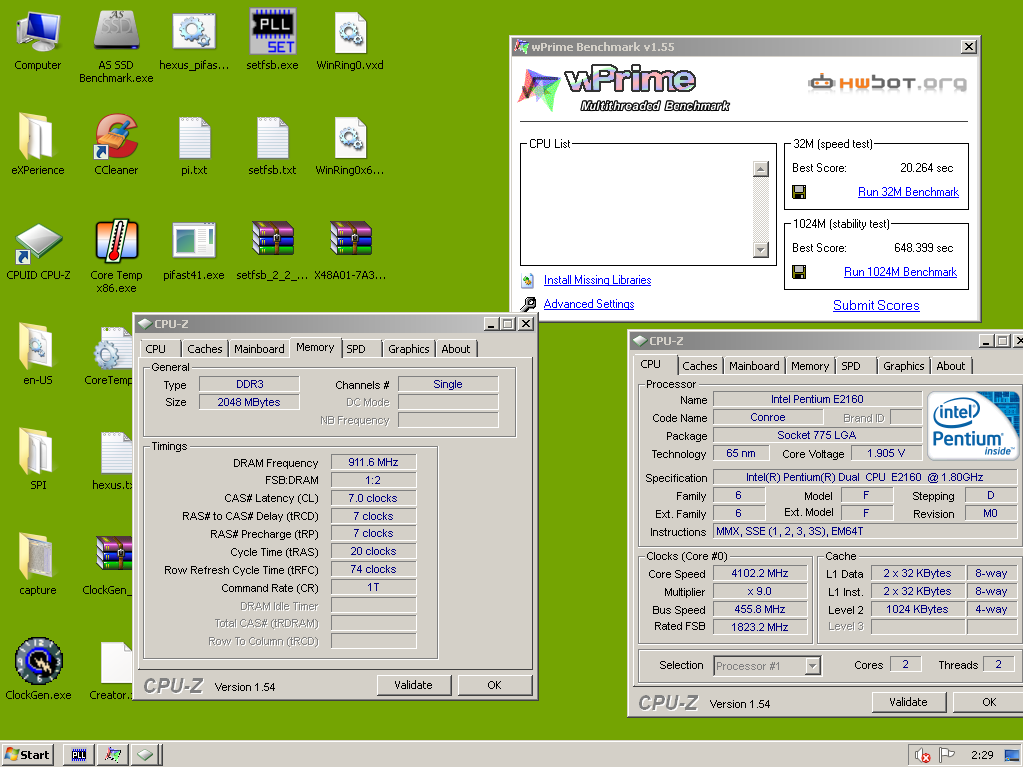Open the Start menu
Viewport: 1023px width, 767px height.
[x=27, y=755]
